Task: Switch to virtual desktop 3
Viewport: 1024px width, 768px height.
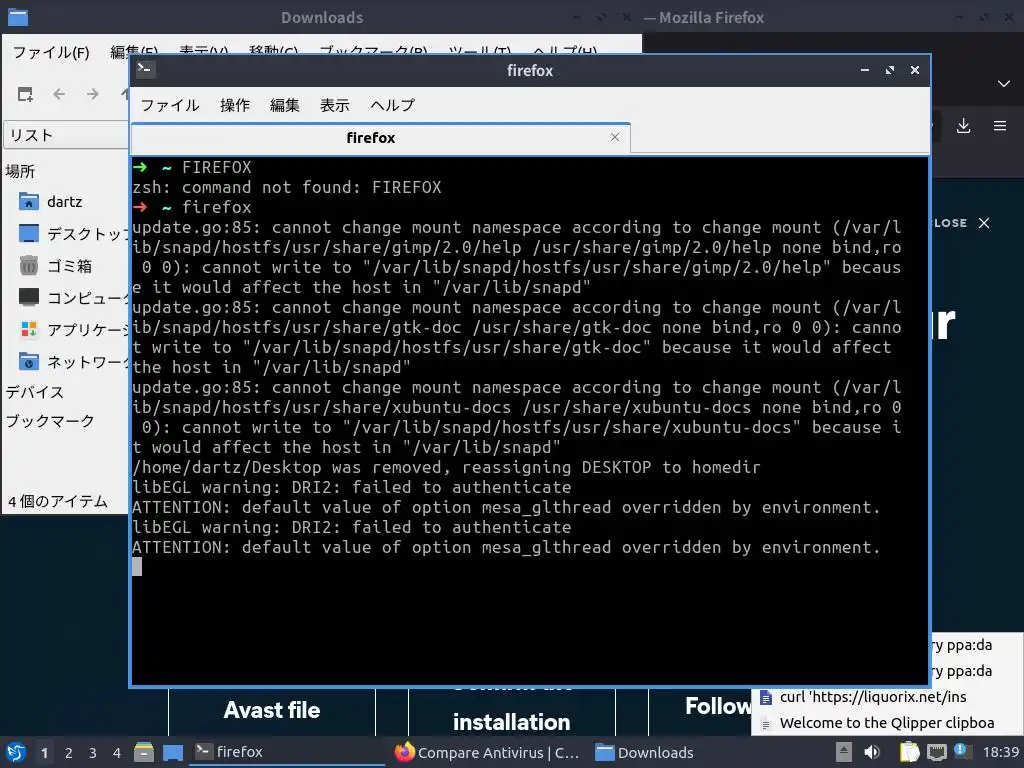Action: click(x=93, y=753)
